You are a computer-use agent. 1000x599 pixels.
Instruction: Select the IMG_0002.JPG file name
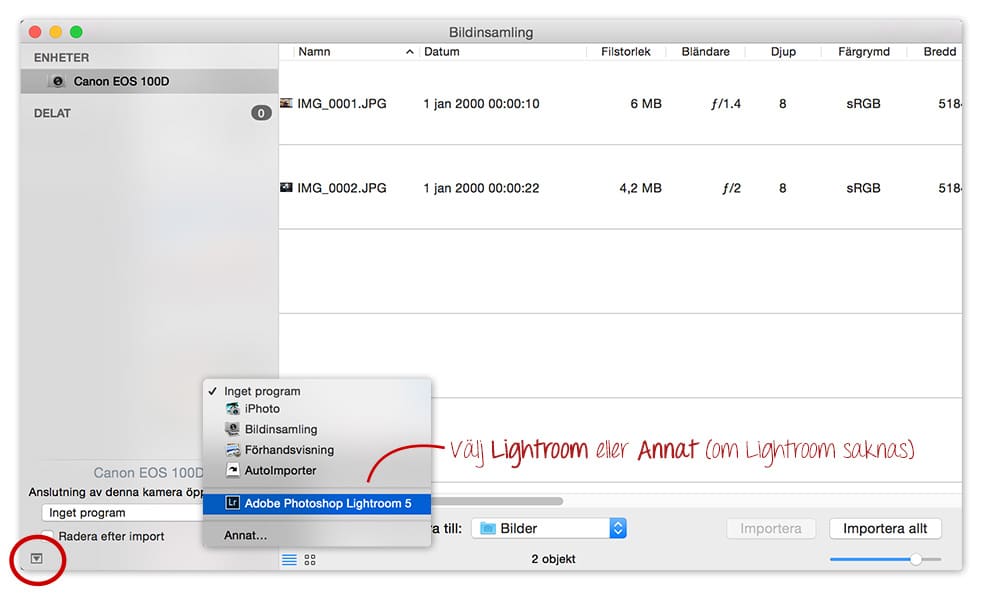(x=342, y=188)
